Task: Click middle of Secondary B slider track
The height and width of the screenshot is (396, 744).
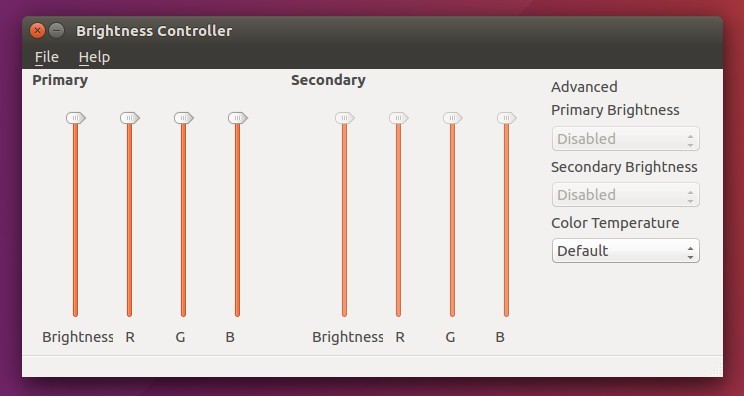Action: (x=506, y=220)
